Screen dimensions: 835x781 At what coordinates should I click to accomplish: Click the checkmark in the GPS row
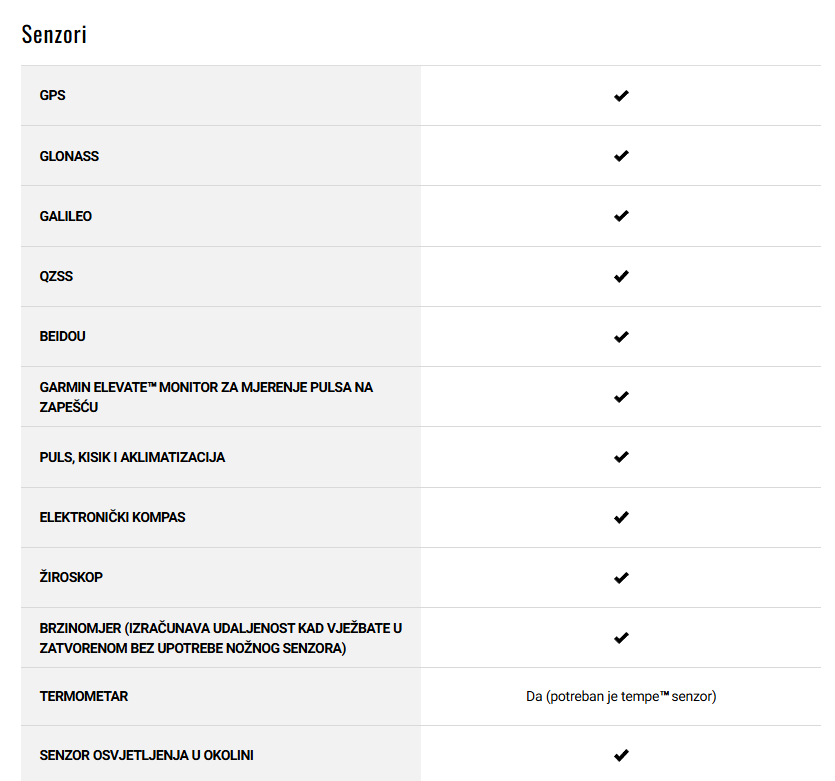click(621, 96)
